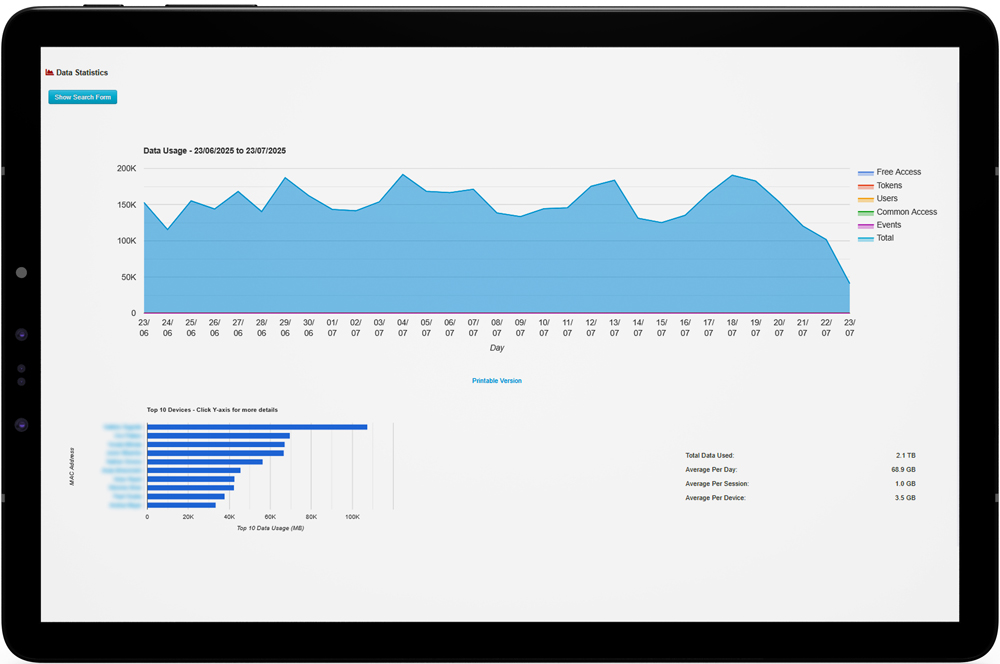The image size is (1000, 664).
Task: Select the top device name on the Y-axis
Action: [124, 424]
